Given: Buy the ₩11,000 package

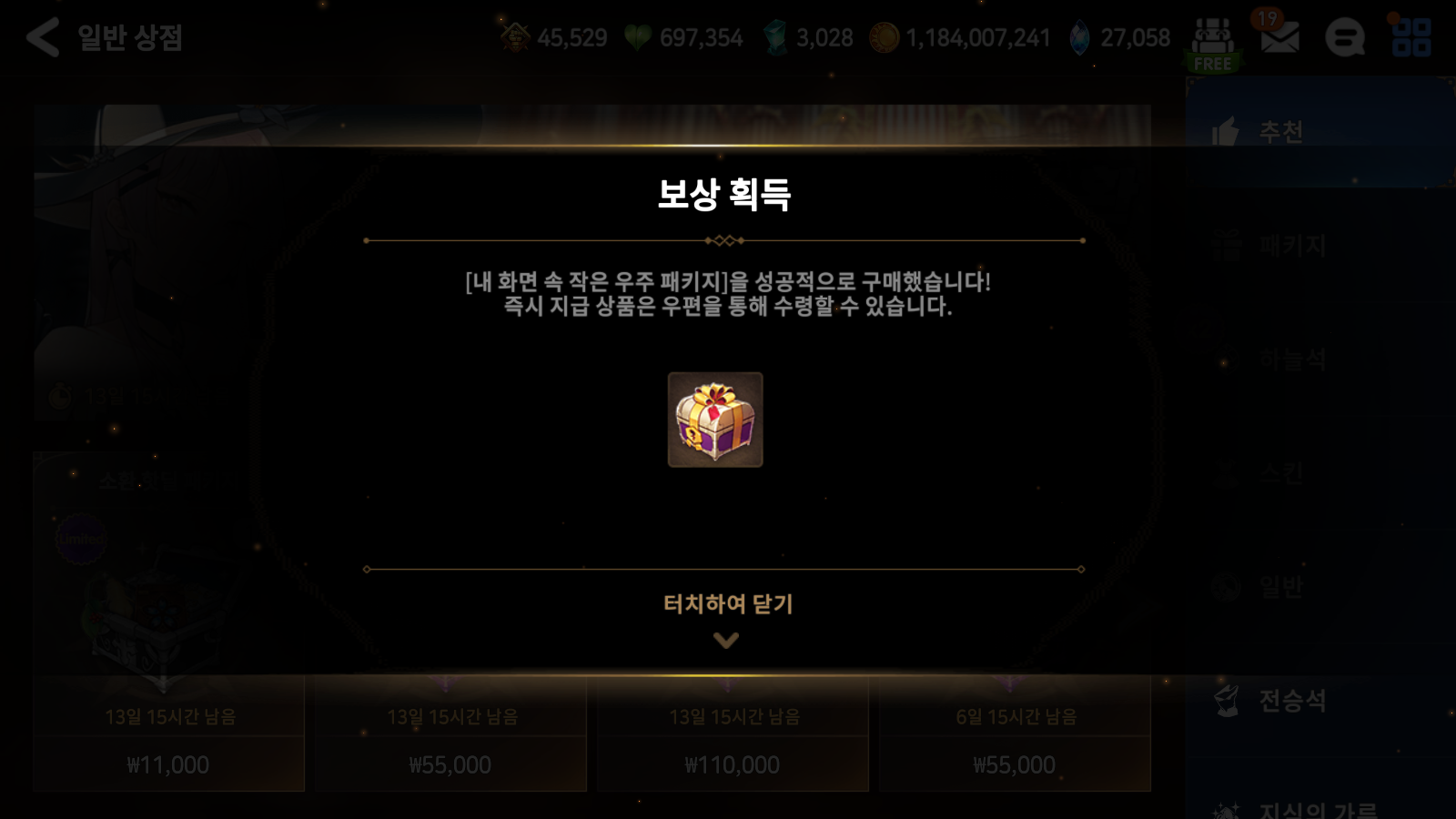Looking at the screenshot, I should click(x=169, y=765).
